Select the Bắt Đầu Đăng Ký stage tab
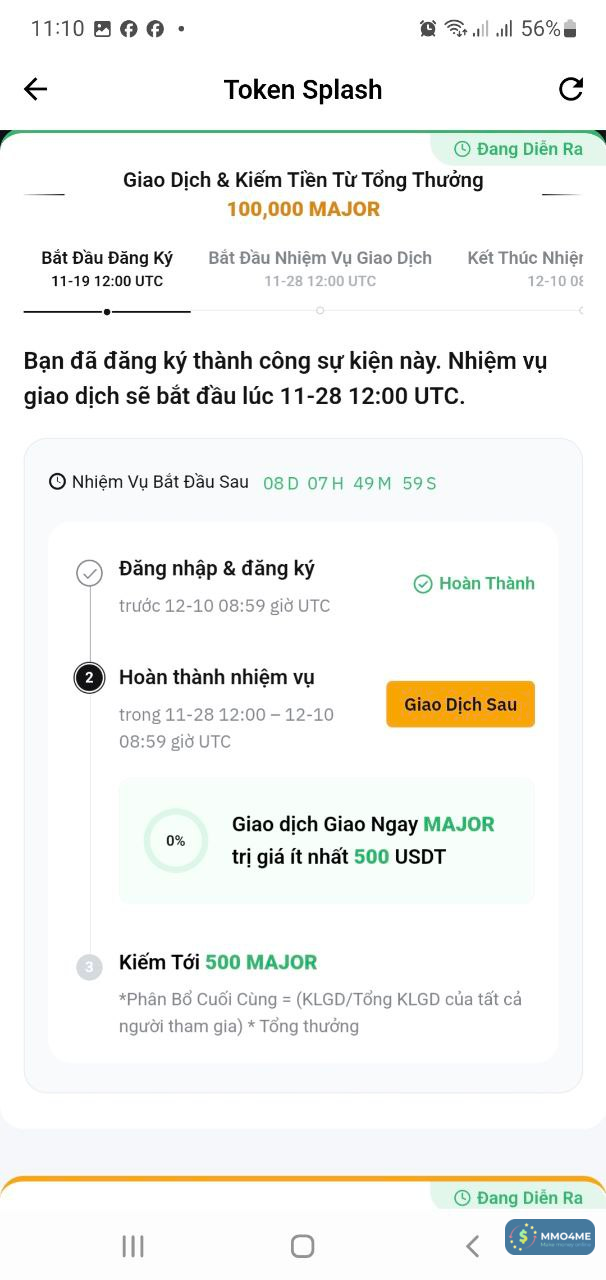 click(x=107, y=268)
